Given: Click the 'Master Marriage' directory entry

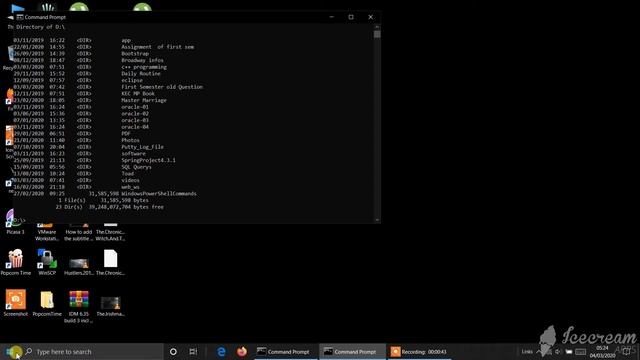Looking at the screenshot, I should [144, 100].
